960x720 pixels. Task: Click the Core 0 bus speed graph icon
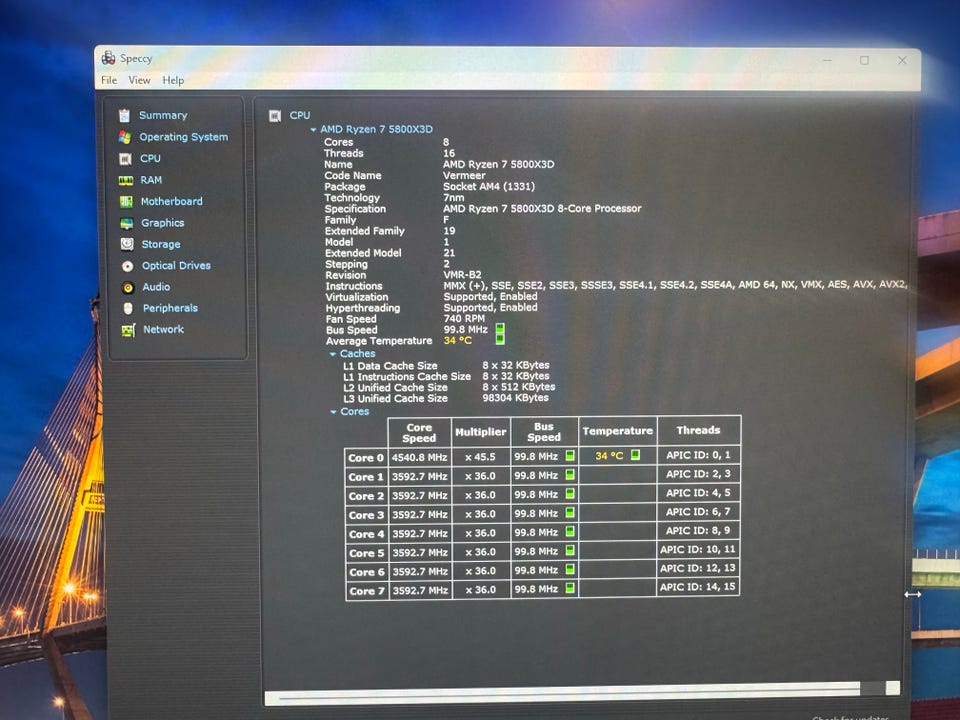pos(570,456)
